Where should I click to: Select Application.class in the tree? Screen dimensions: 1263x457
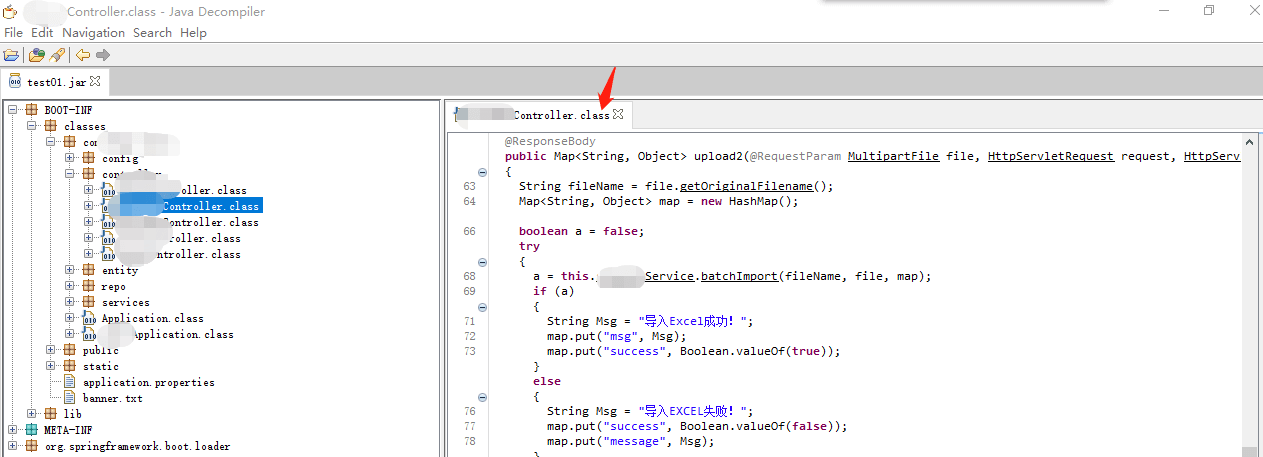(x=152, y=318)
